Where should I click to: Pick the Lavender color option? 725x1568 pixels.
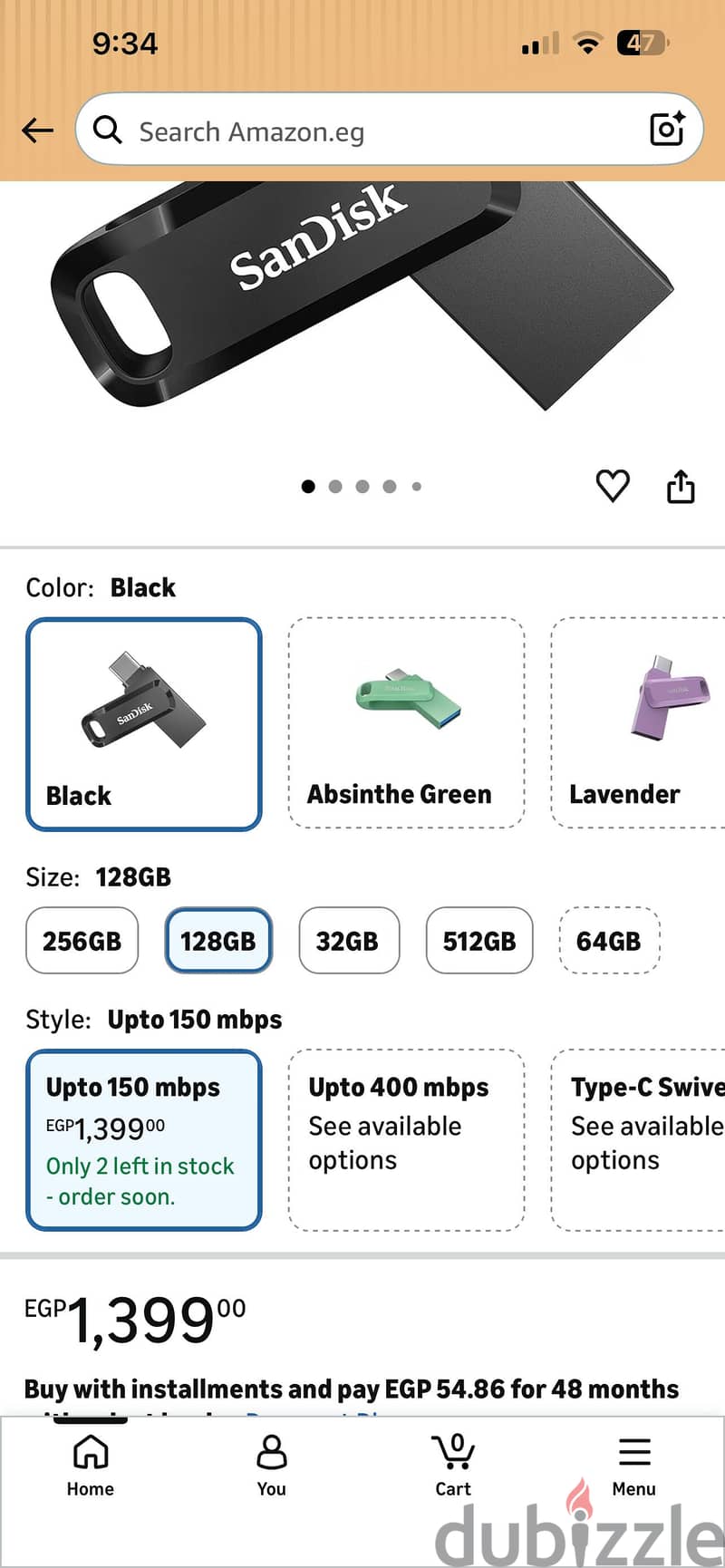coord(638,723)
